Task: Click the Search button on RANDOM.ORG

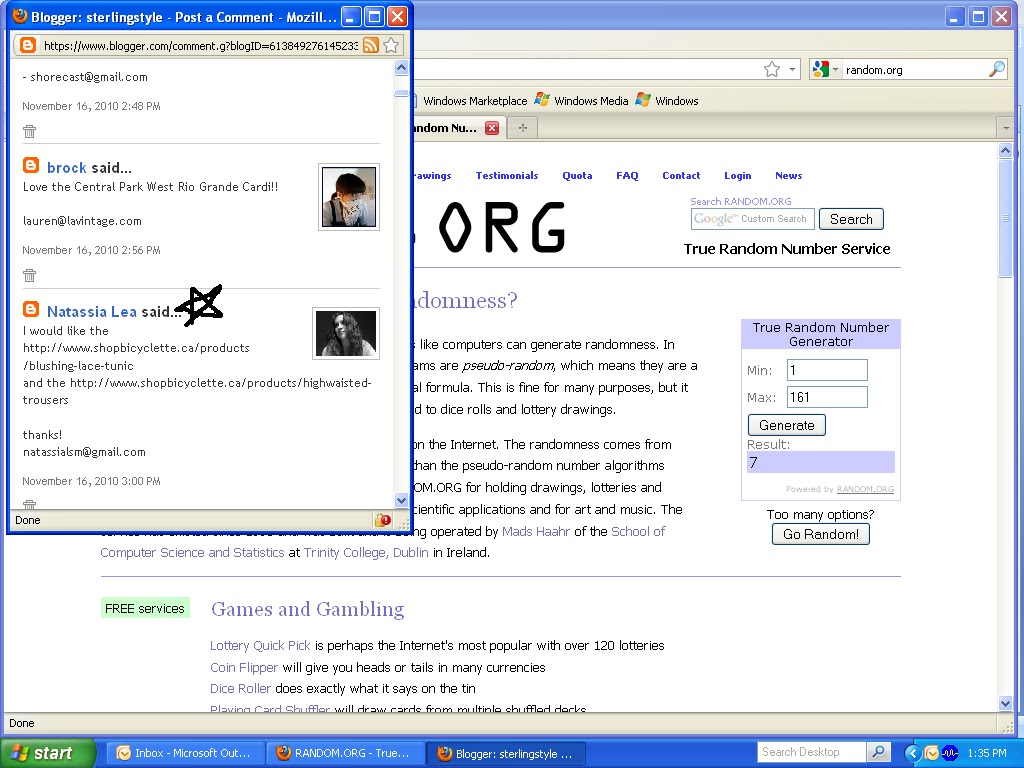Action: [851, 219]
